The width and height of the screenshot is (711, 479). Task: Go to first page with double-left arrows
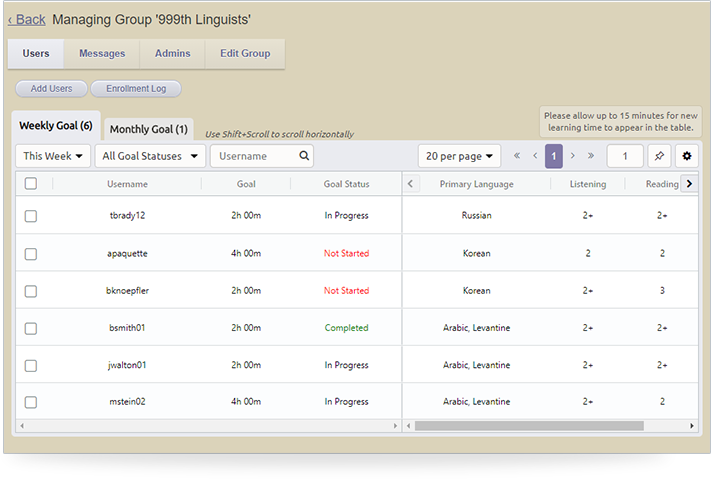pos(517,156)
